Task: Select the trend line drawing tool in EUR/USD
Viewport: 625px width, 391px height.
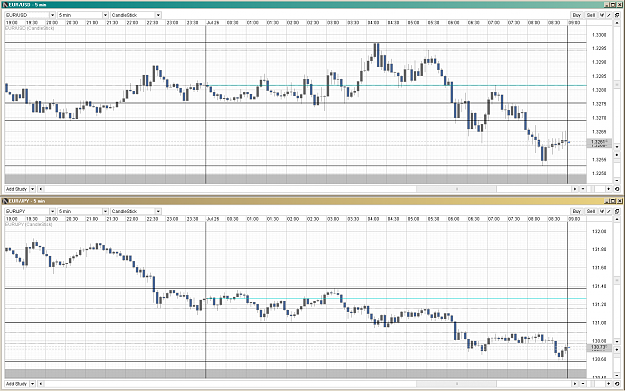Action: coord(609,15)
